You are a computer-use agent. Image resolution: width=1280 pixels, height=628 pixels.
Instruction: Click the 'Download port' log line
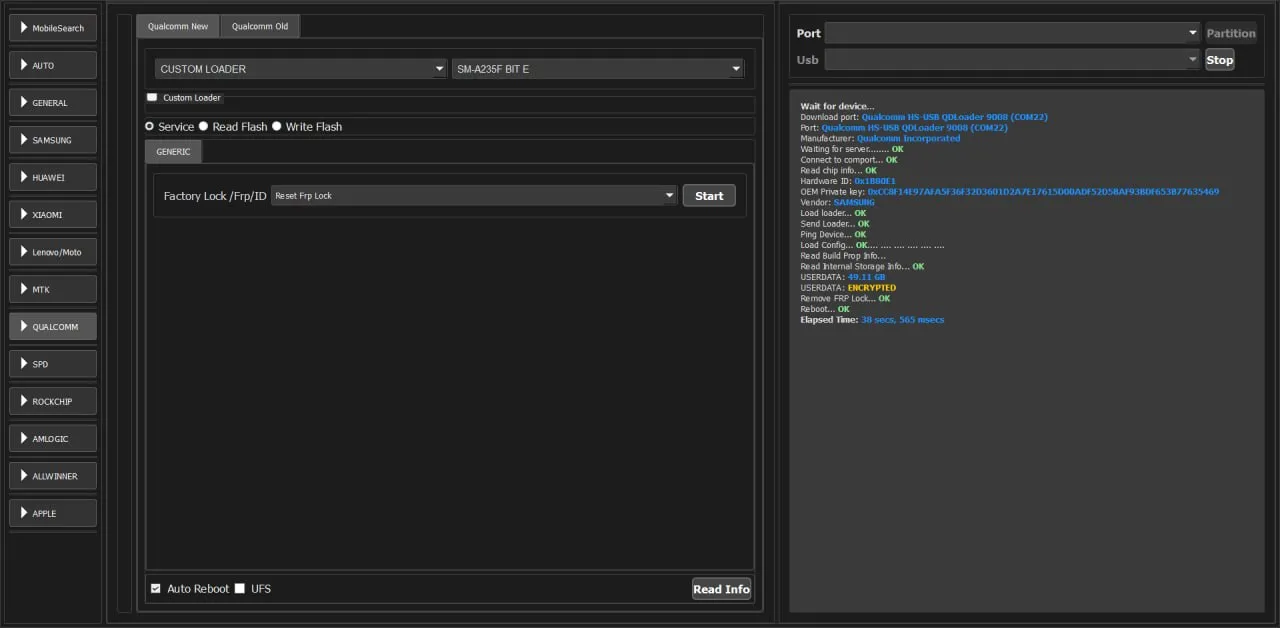924,117
